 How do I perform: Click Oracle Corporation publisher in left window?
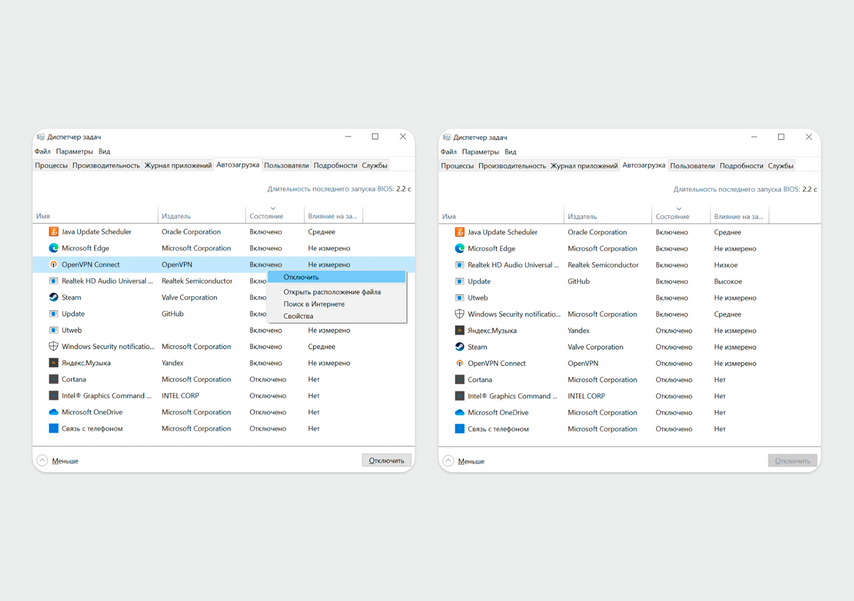click(x=191, y=232)
